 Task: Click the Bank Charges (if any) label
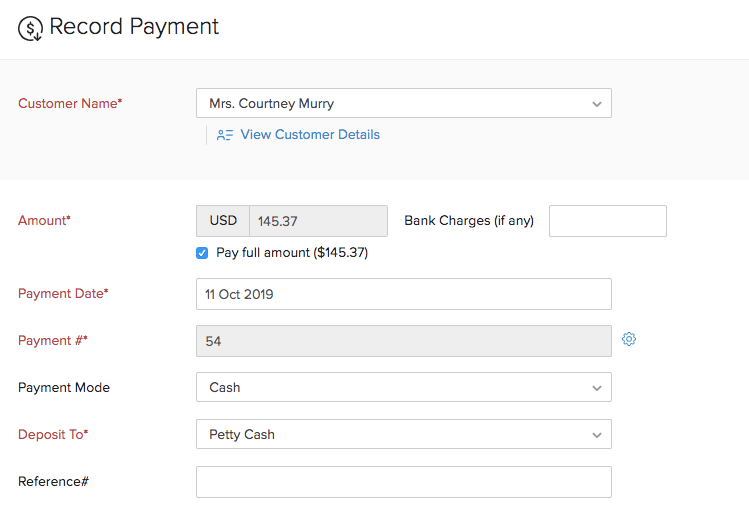point(469,221)
